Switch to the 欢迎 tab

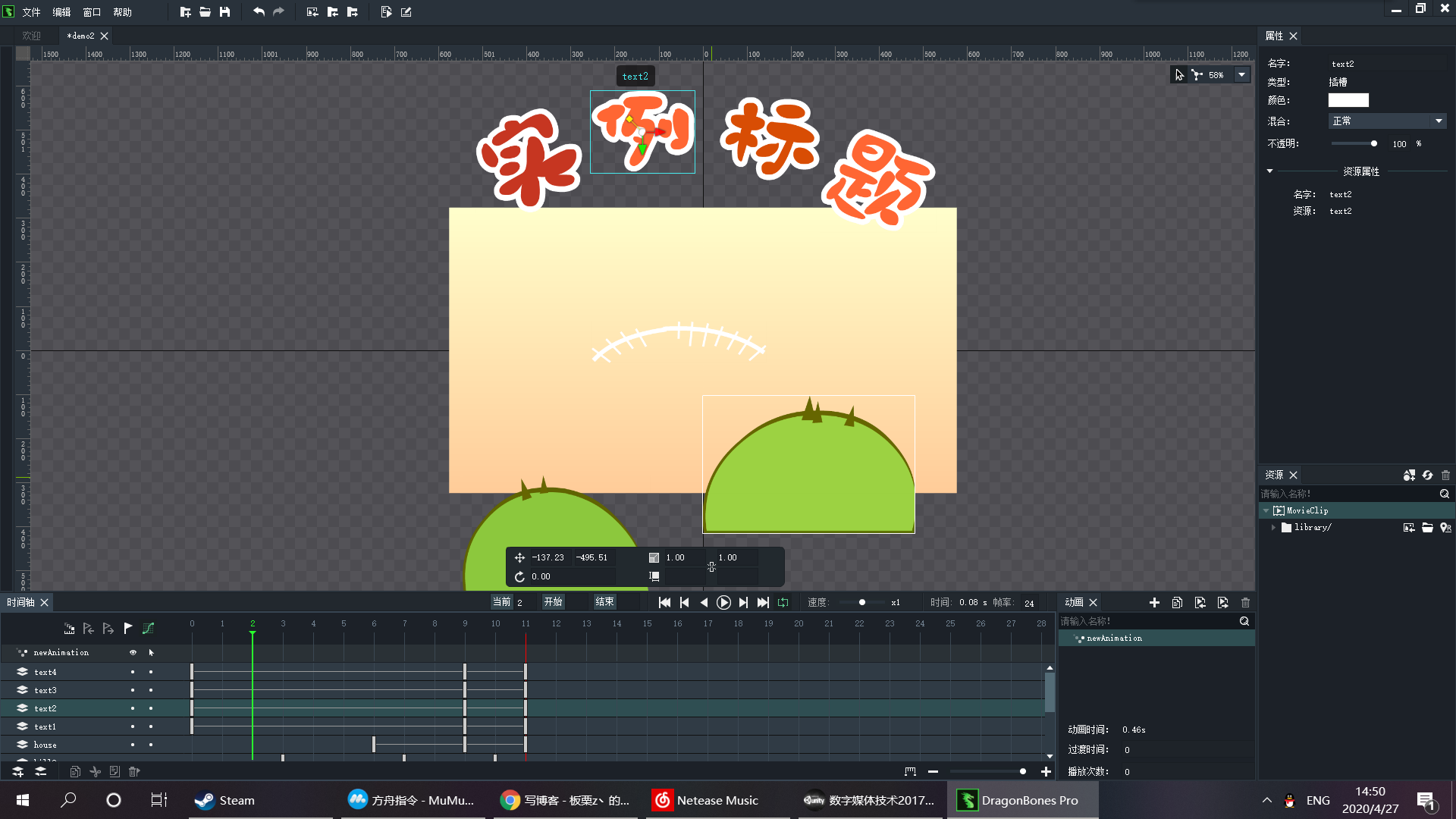pyautogui.click(x=31, y=36)
